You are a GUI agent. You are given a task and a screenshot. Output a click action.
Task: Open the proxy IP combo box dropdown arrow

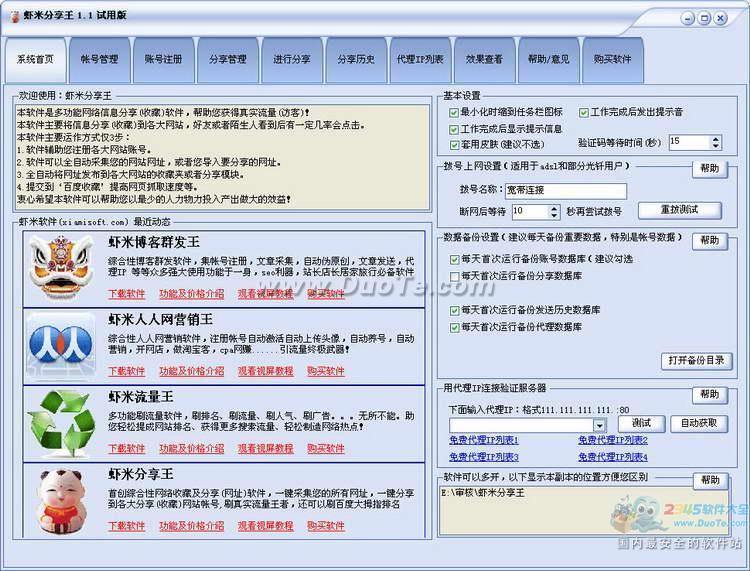point(599,425)
